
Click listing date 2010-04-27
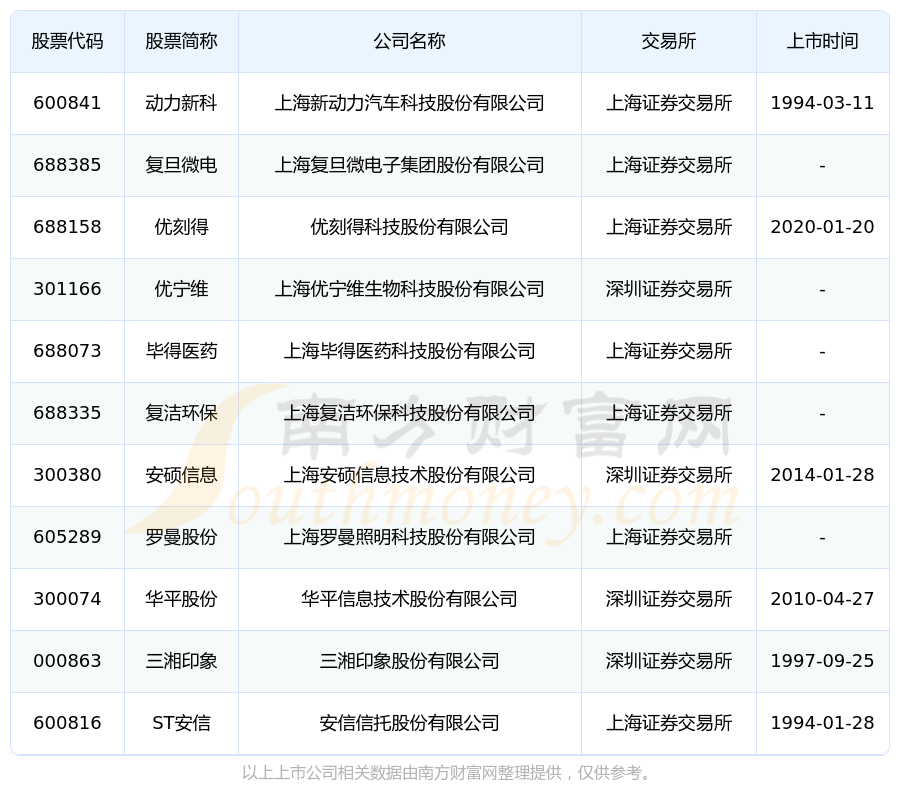tap(823, 599)
